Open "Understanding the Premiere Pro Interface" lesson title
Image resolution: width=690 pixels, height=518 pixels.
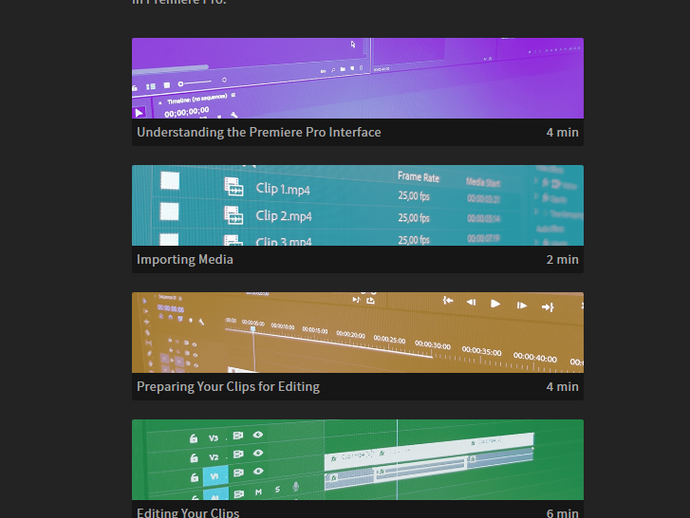(258, 132)
